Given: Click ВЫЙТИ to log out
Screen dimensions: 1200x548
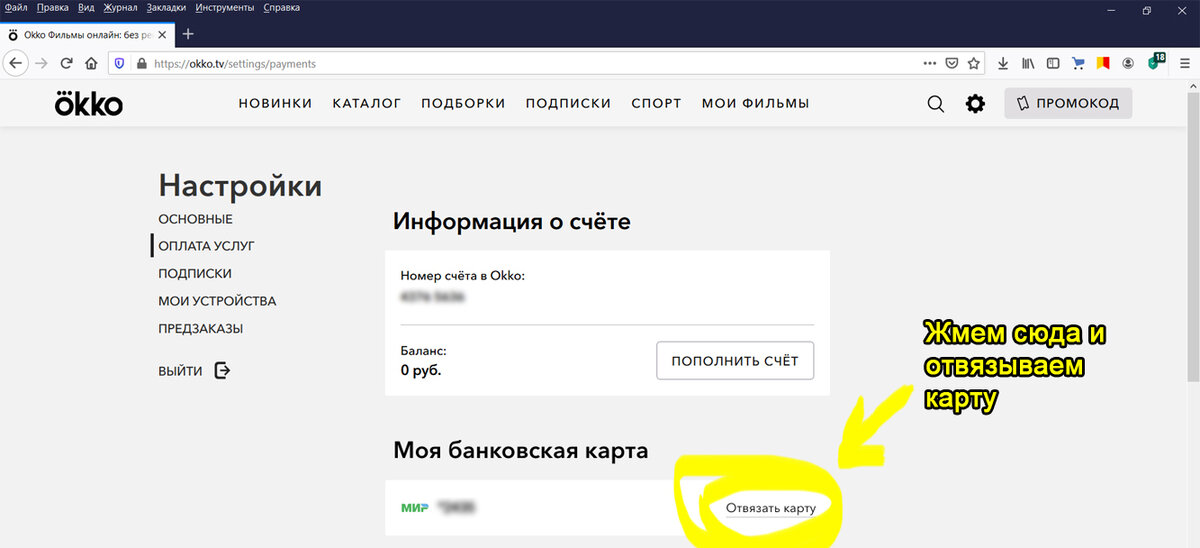Looking at the screenshot, I should [x=194, y=371].
